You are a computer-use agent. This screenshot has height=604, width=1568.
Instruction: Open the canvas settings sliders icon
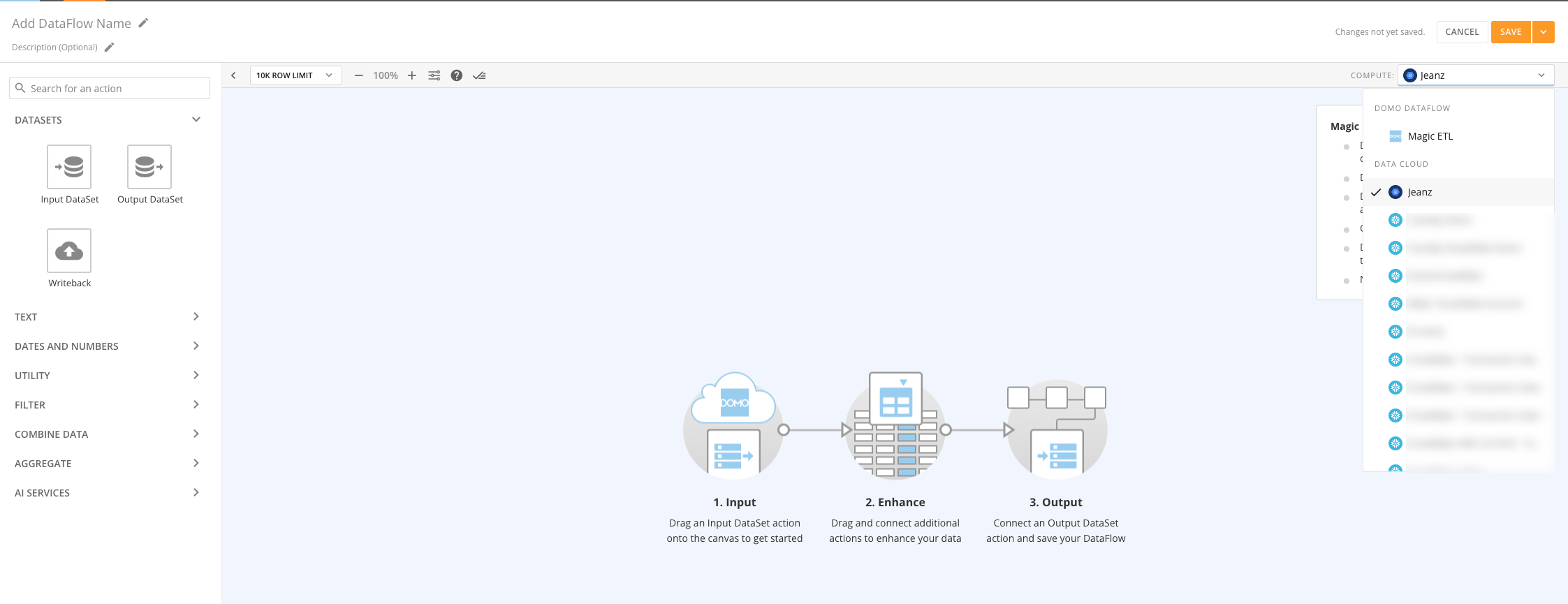click(434, 75)
